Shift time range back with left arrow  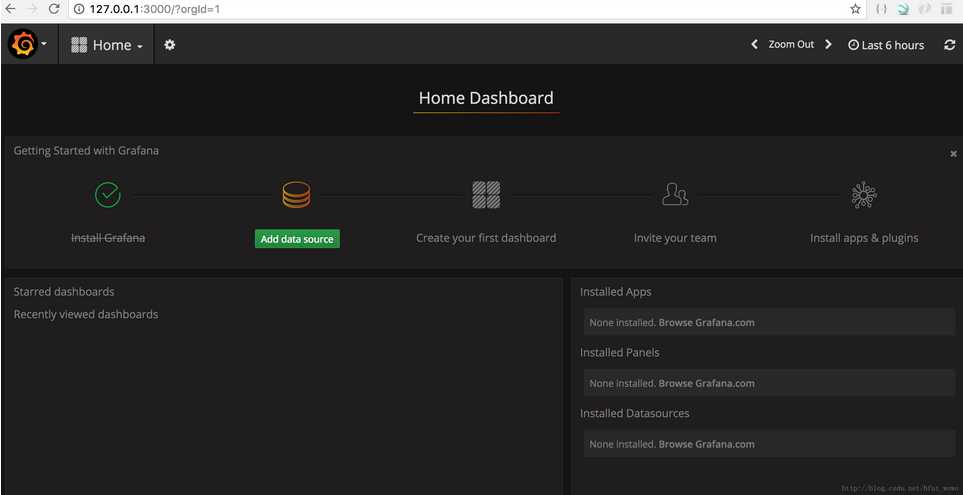click(754, 44)
